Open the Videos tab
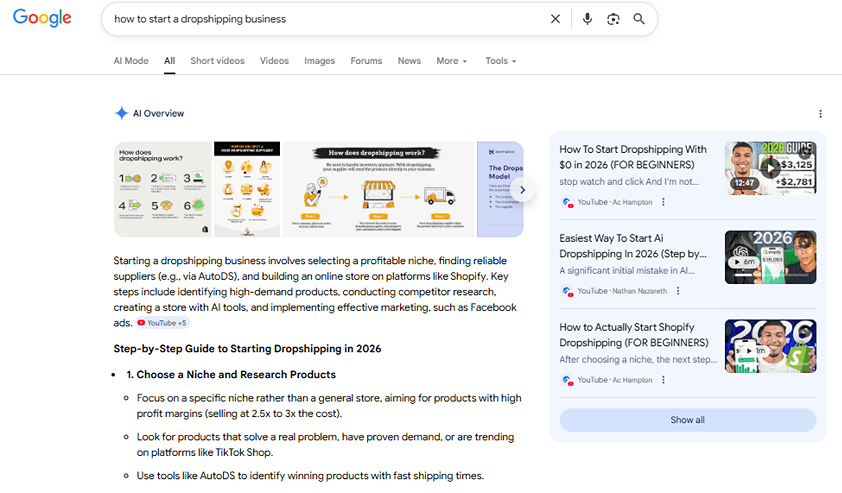The width and height of the screenshot is (842, 493). [274, 61]
